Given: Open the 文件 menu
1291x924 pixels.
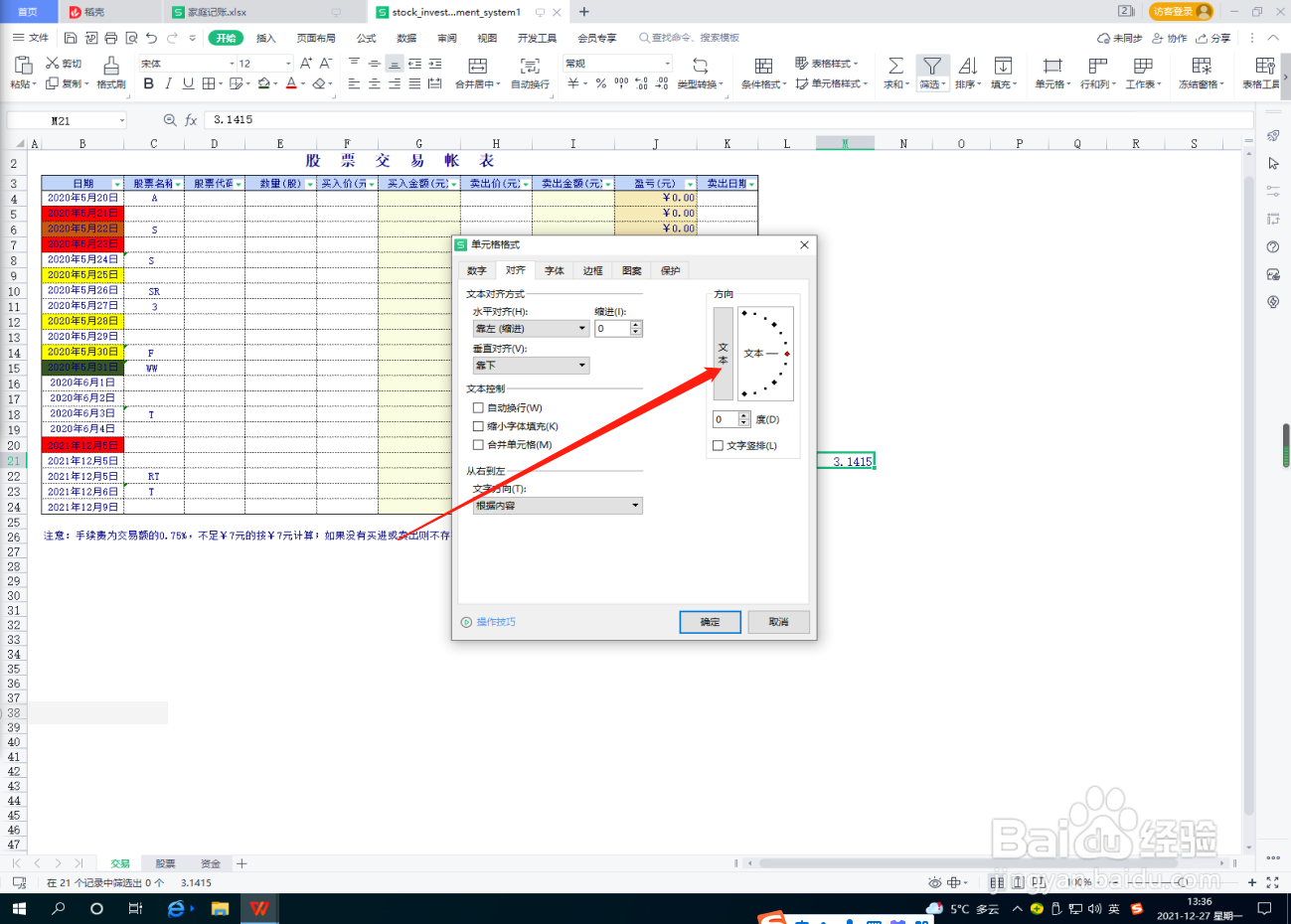Looking at the screenshot, I should 31,38.
